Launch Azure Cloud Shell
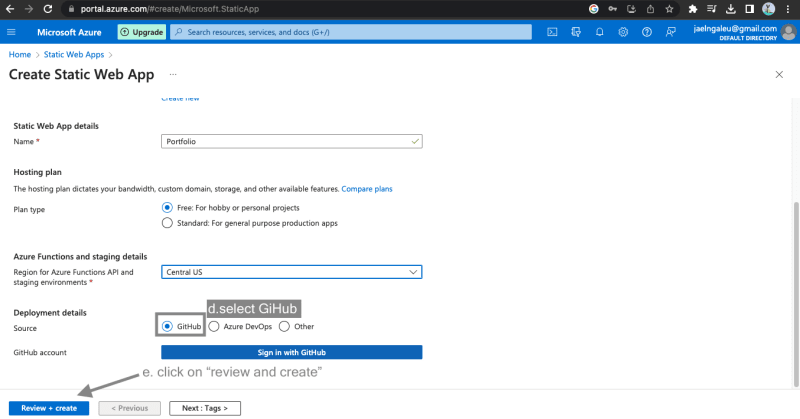The width and height of the screenshot is (800, 419). [x=552, y=32]
